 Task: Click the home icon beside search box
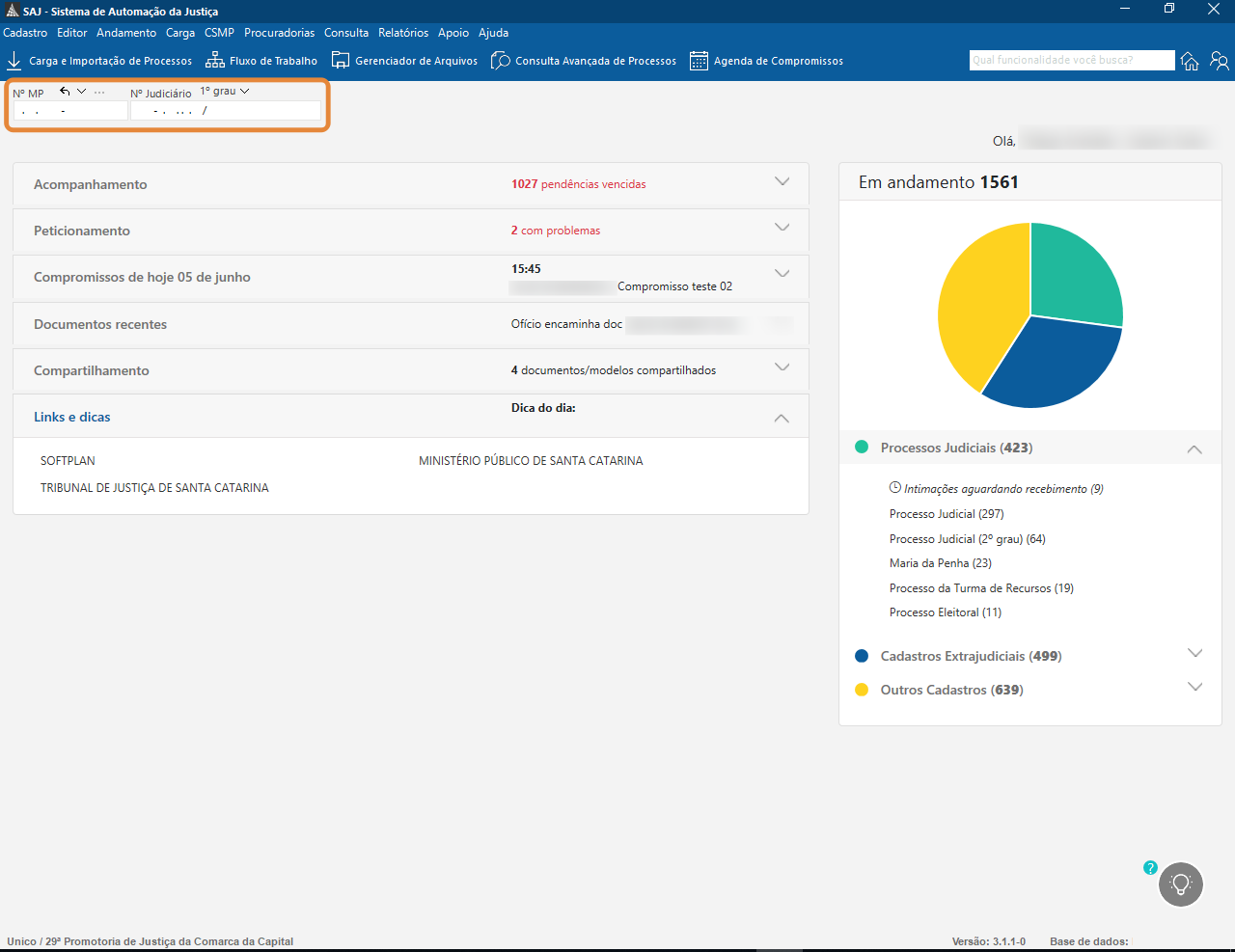click(1190, 61)
